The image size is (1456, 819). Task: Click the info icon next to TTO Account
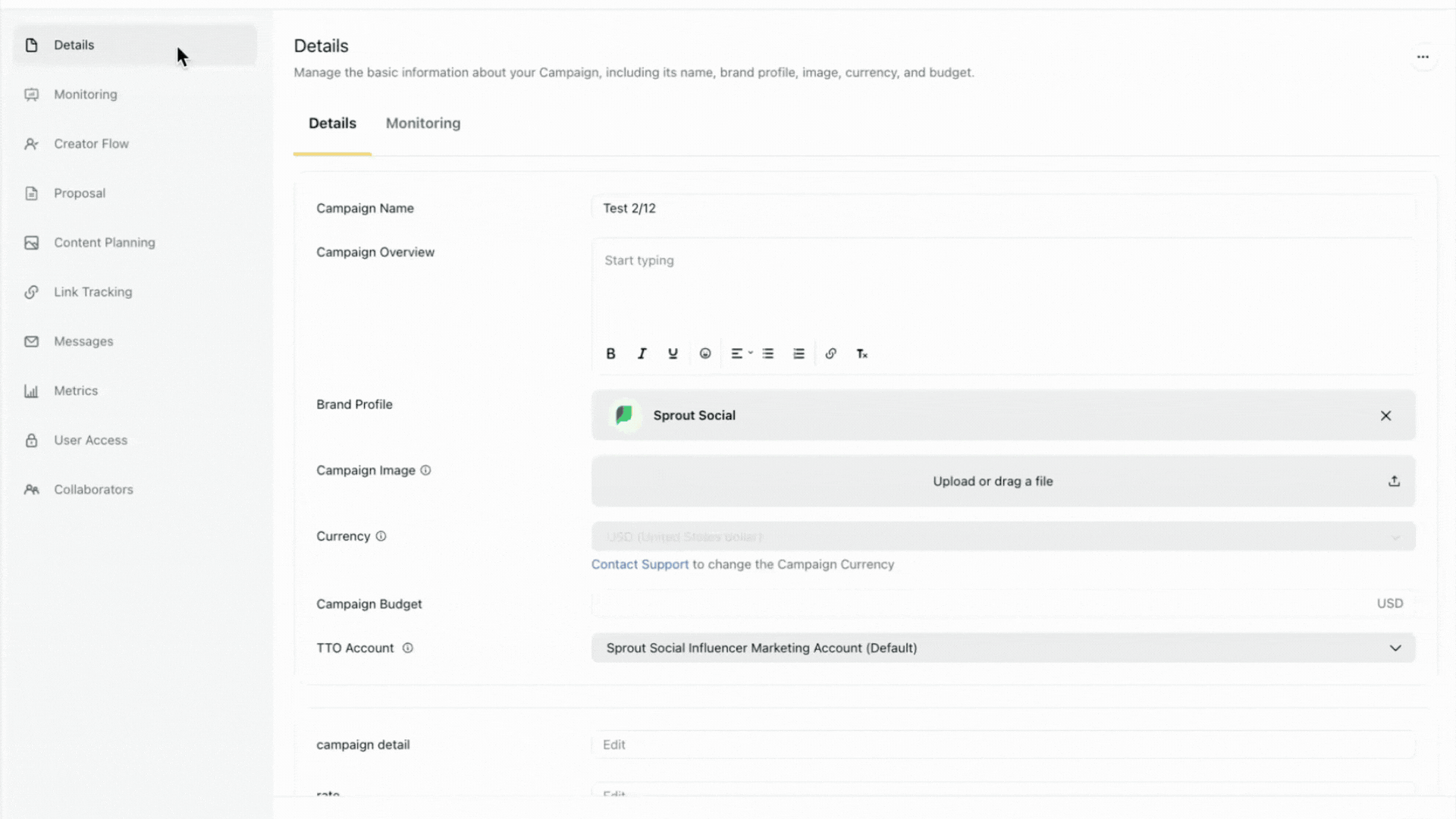(407, 648)
